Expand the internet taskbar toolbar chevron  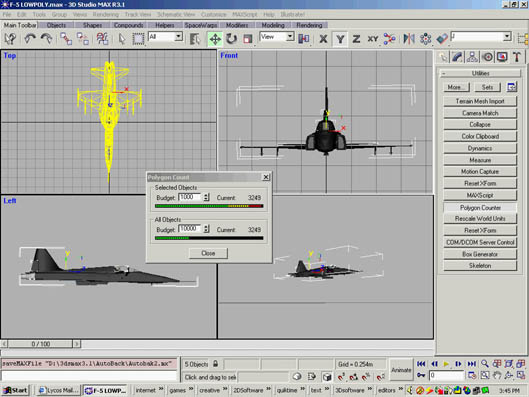161,390
